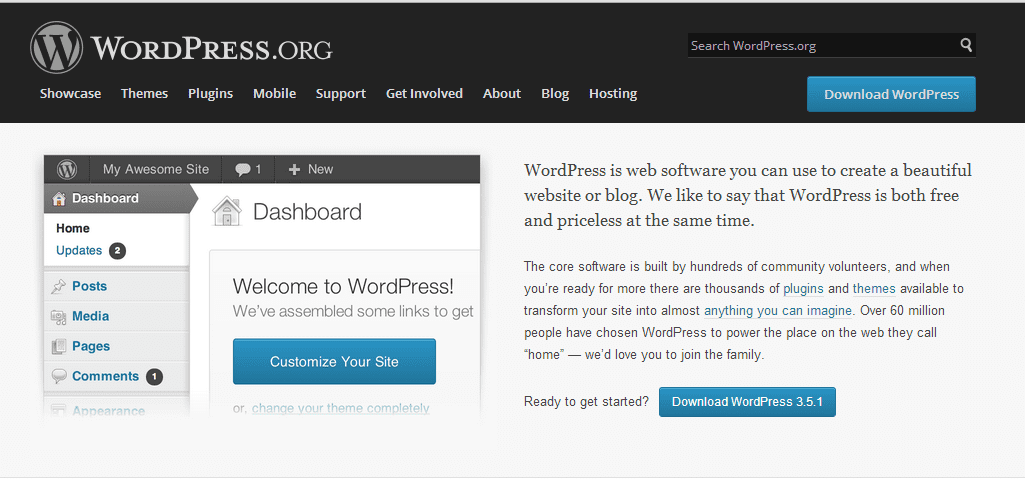Click the Comments count badge
The image size is (1025, 488).
click(x=154, y=376)
